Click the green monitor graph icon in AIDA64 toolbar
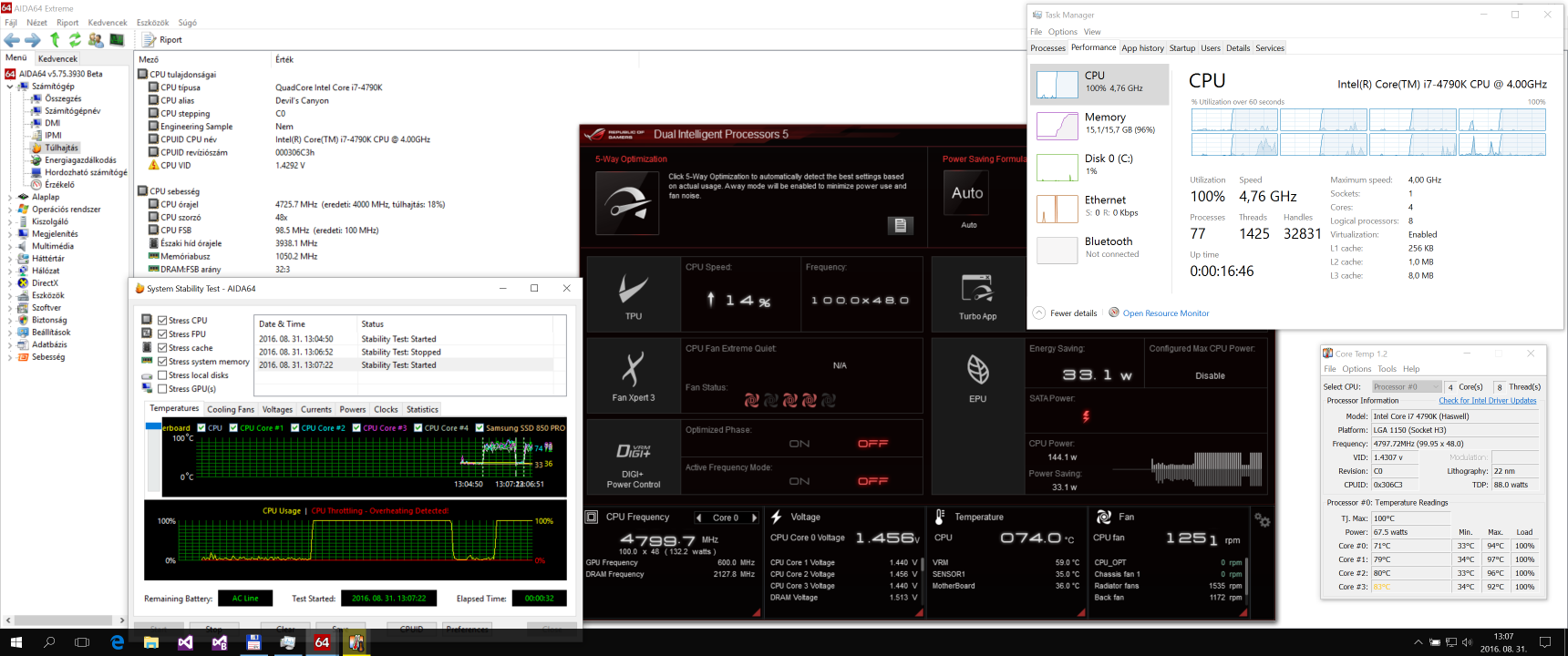 tap(117, 39)
